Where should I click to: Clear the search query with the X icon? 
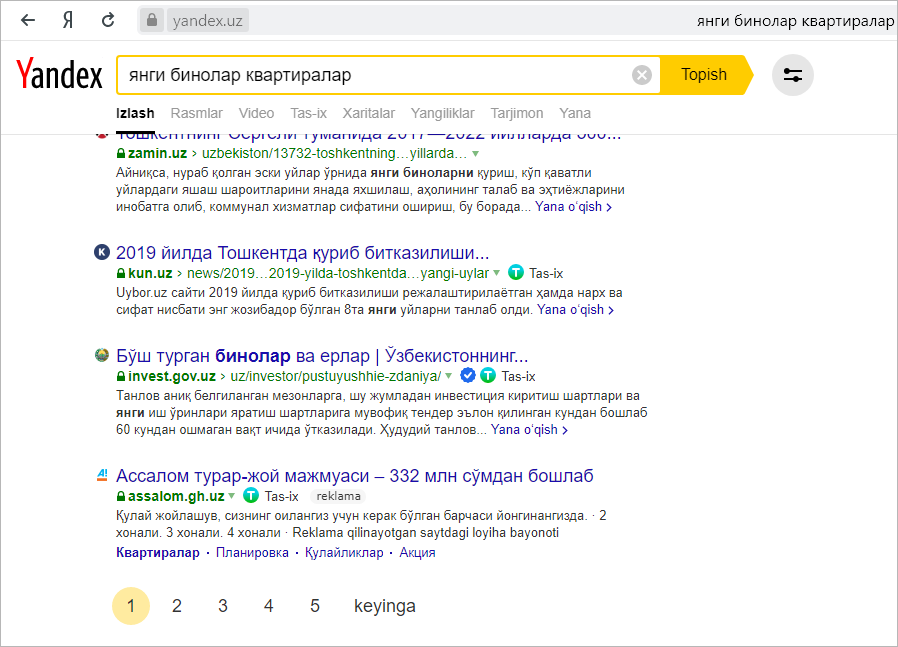coord(641,75)
